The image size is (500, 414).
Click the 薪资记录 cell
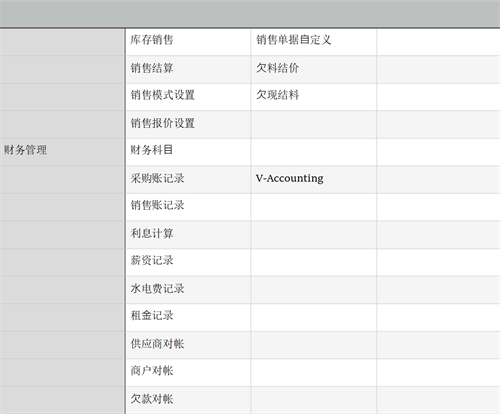188,262
